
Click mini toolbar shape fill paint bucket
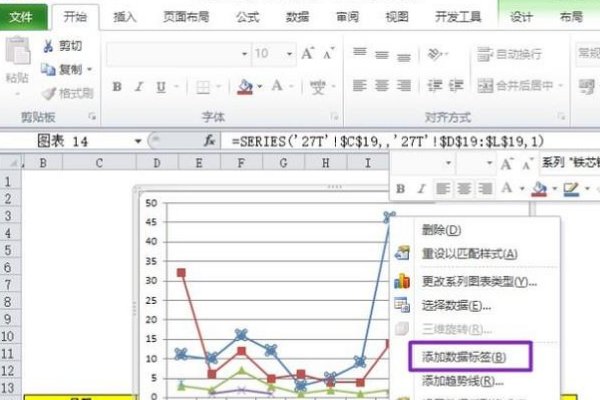click(539, 189)
